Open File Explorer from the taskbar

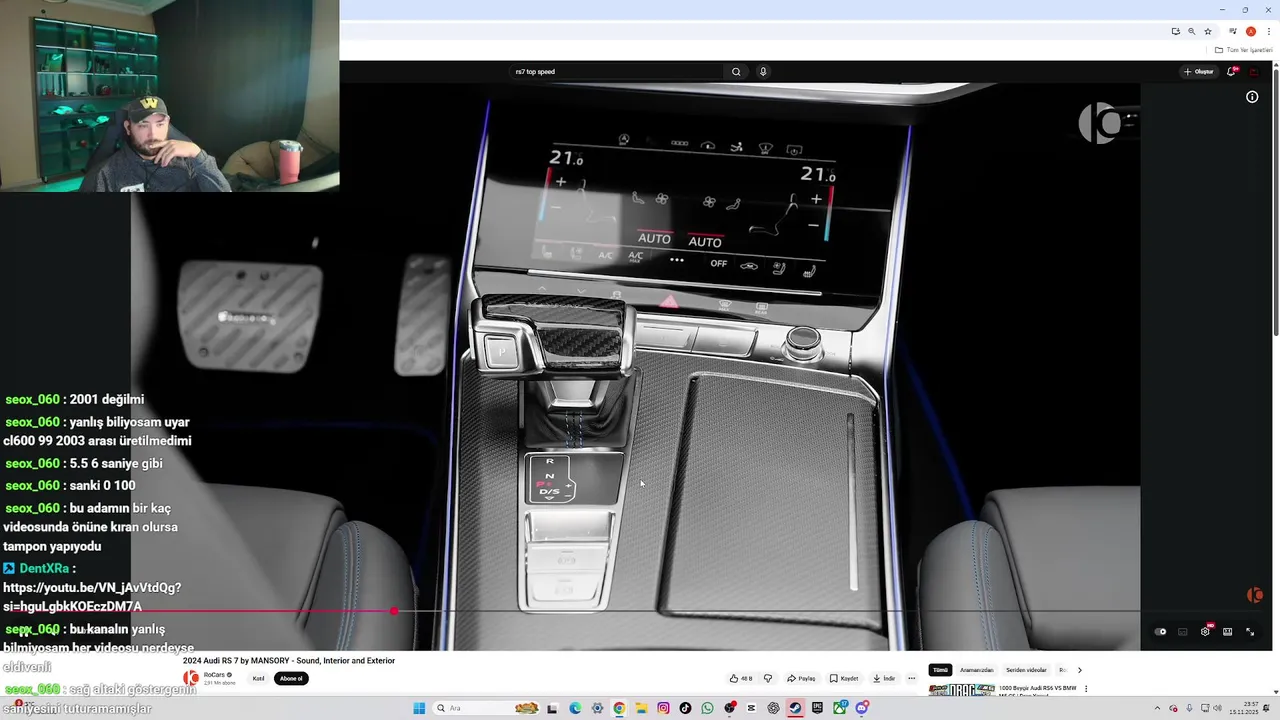[x=641, y=708]
